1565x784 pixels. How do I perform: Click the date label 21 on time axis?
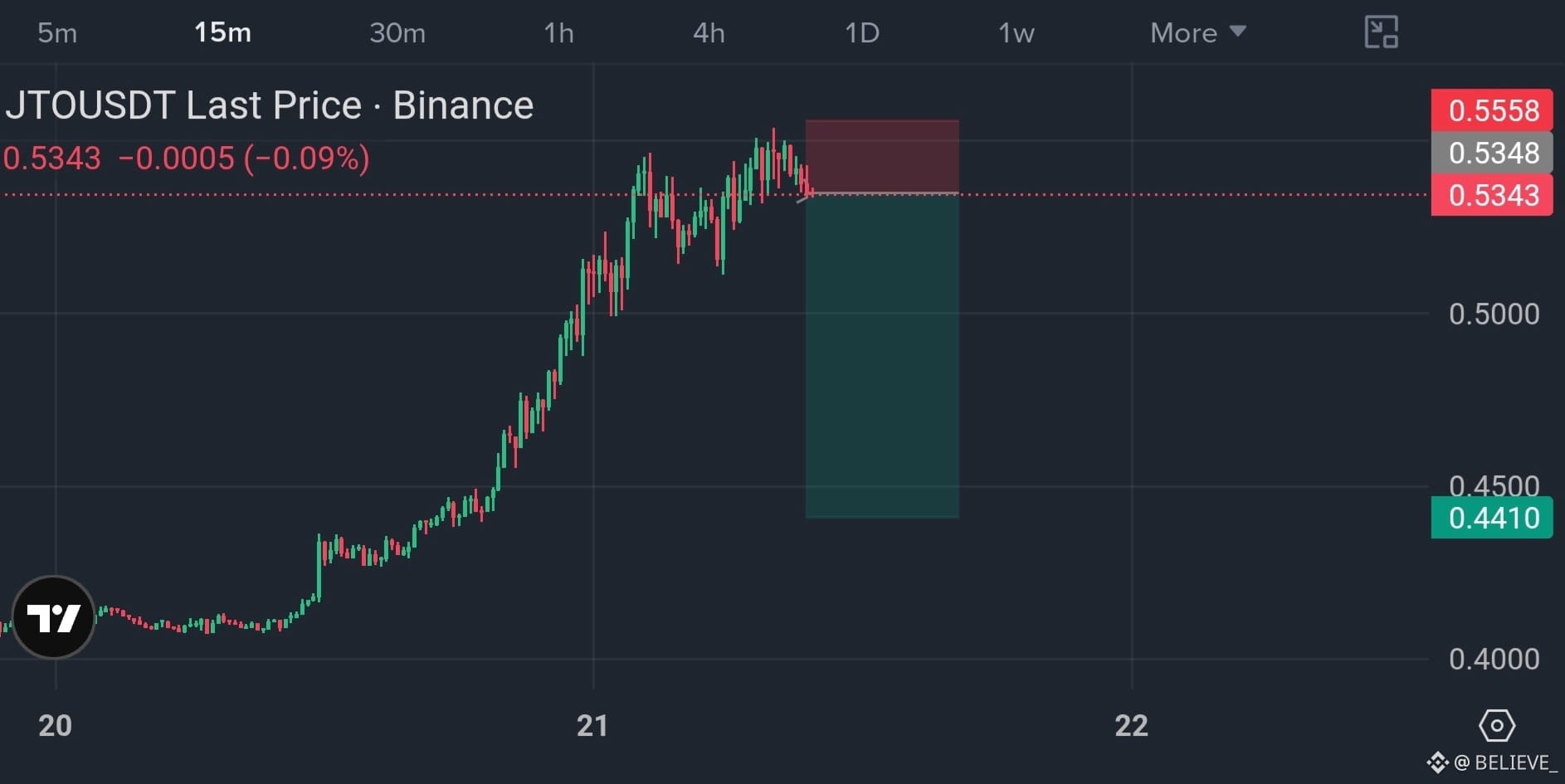592,726
